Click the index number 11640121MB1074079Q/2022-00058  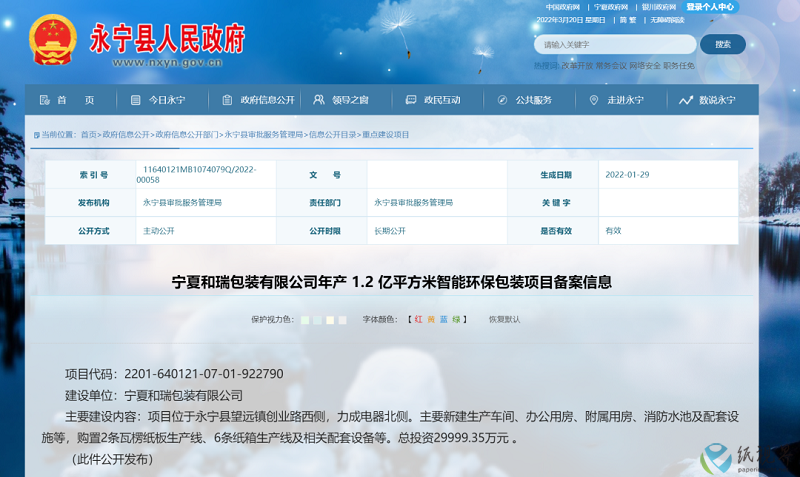(x=196, y=174)
